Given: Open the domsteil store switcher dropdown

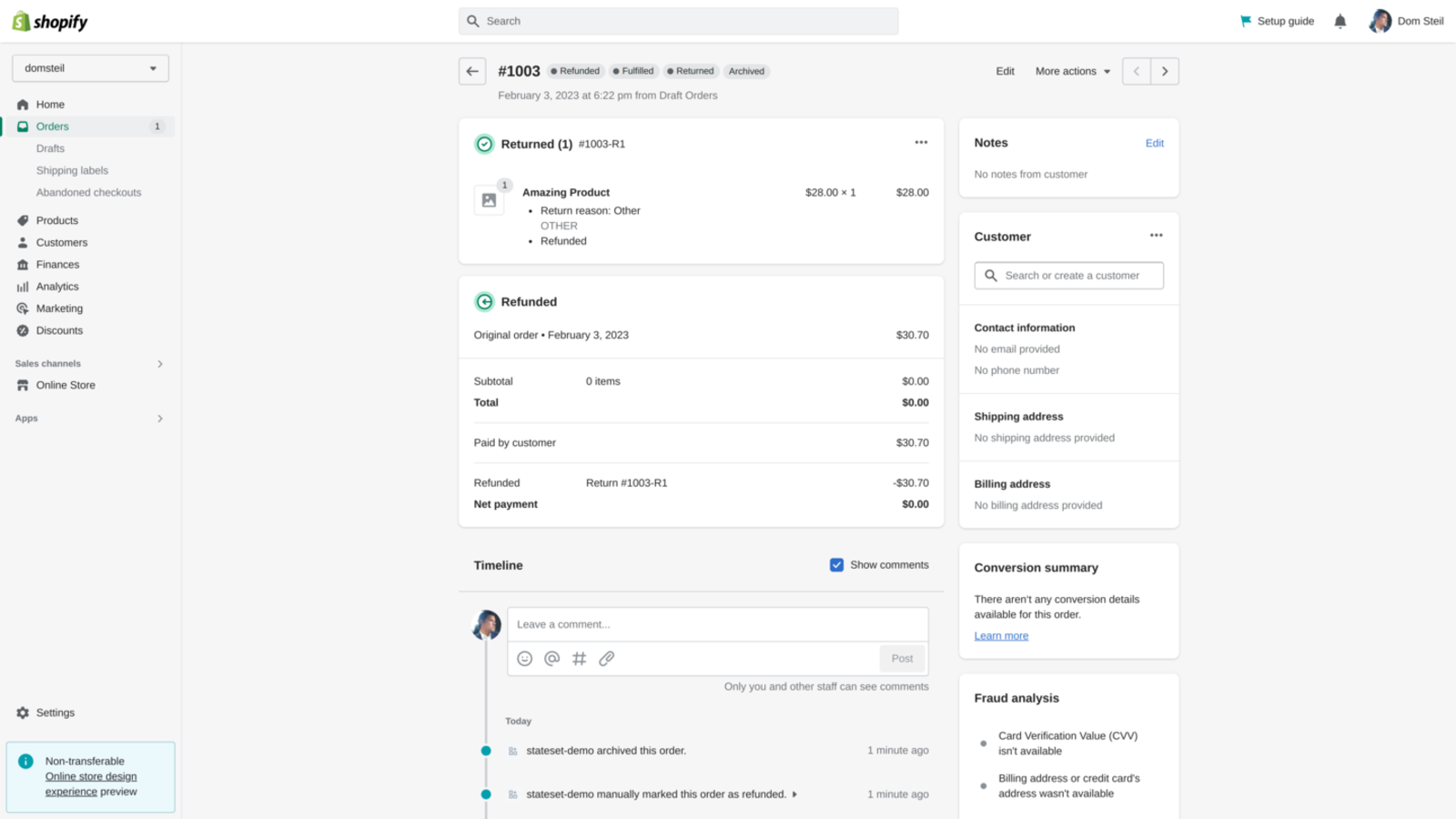Looking at the screenshot, I should point(90,68).
